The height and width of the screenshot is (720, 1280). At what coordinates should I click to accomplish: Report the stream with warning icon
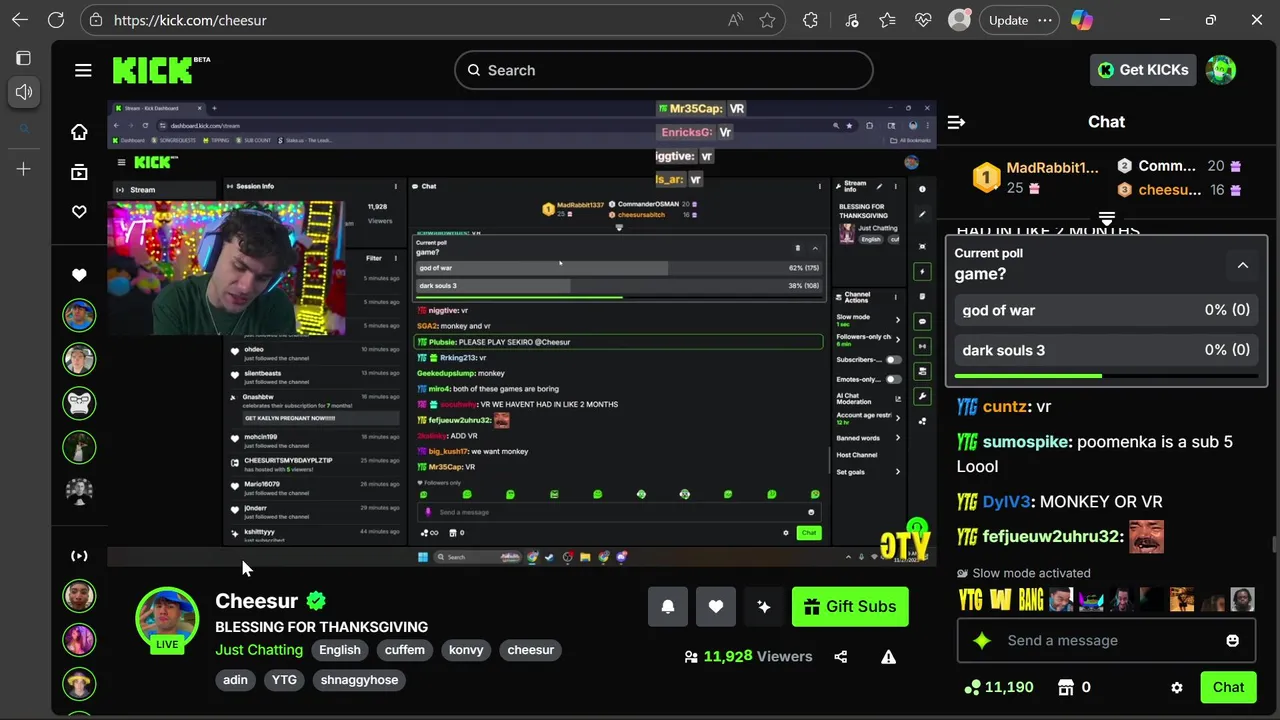pos(888,657)
